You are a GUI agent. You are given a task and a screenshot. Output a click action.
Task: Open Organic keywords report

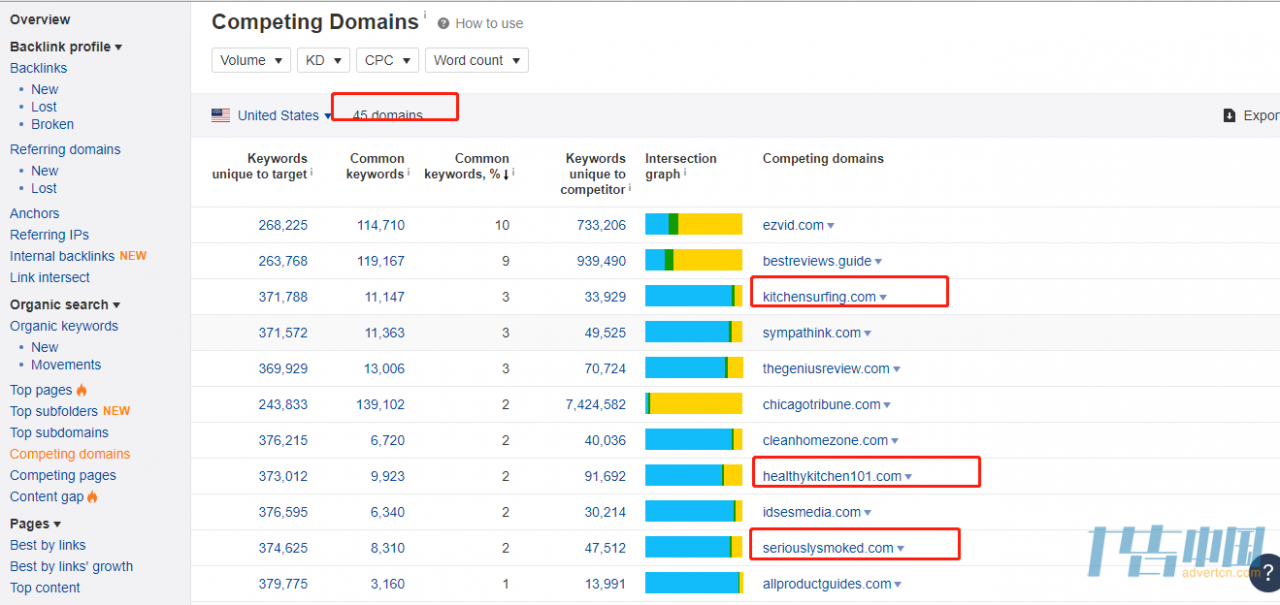[64, 326]
